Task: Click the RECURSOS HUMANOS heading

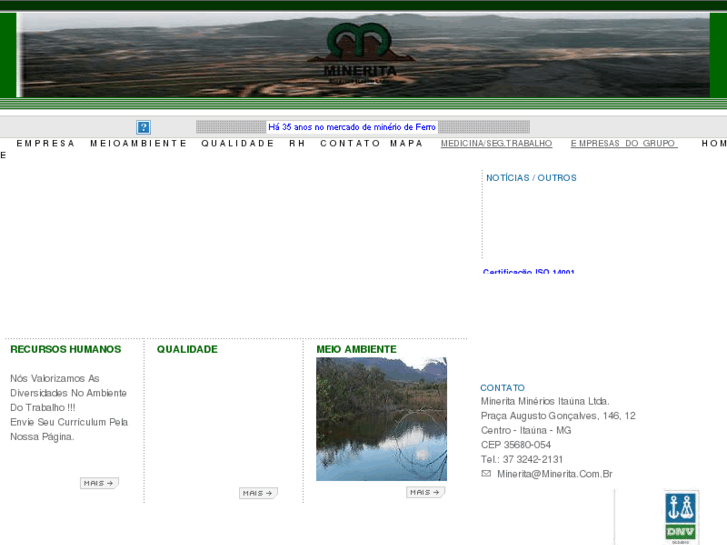Action: (x=65, y=349)
